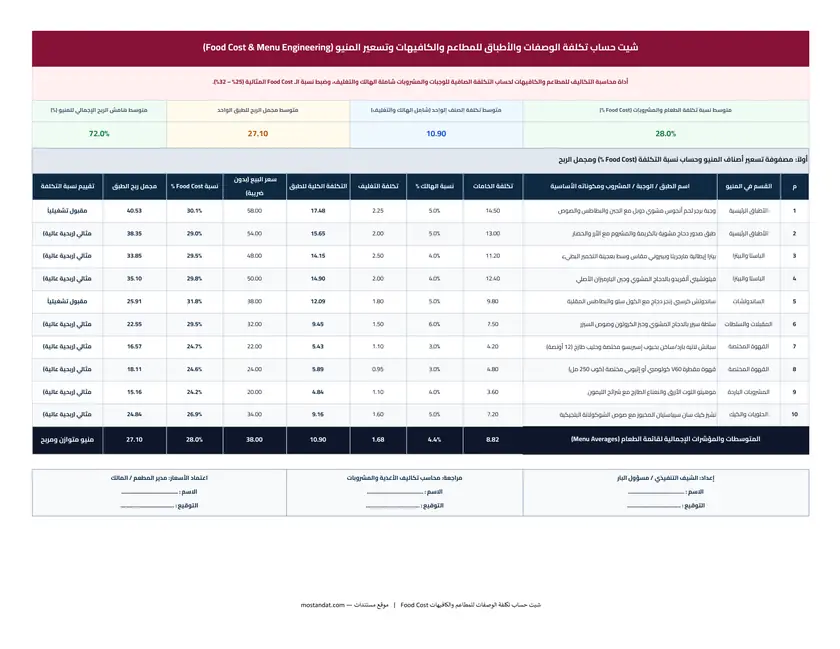Click the 'مجمل ربح الطبق' column header

[134, 187]
